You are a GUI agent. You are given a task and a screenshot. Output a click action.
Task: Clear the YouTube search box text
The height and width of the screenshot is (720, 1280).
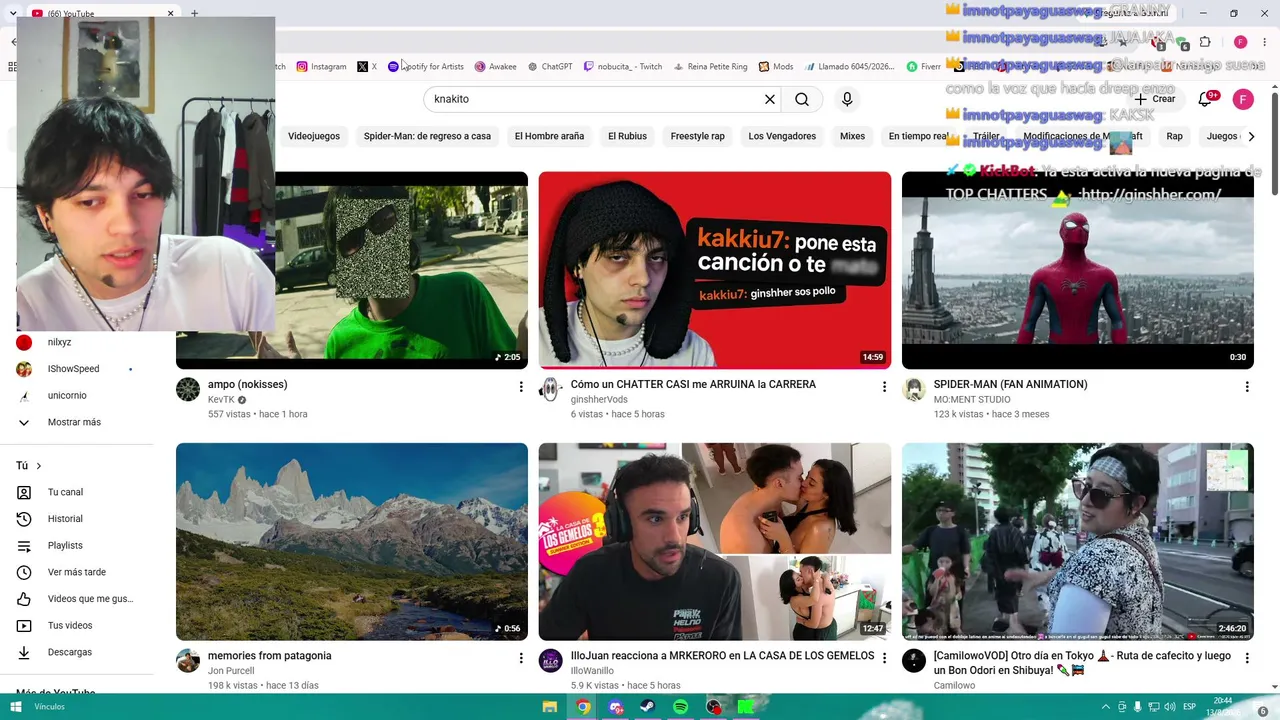[x=770, y=99]
